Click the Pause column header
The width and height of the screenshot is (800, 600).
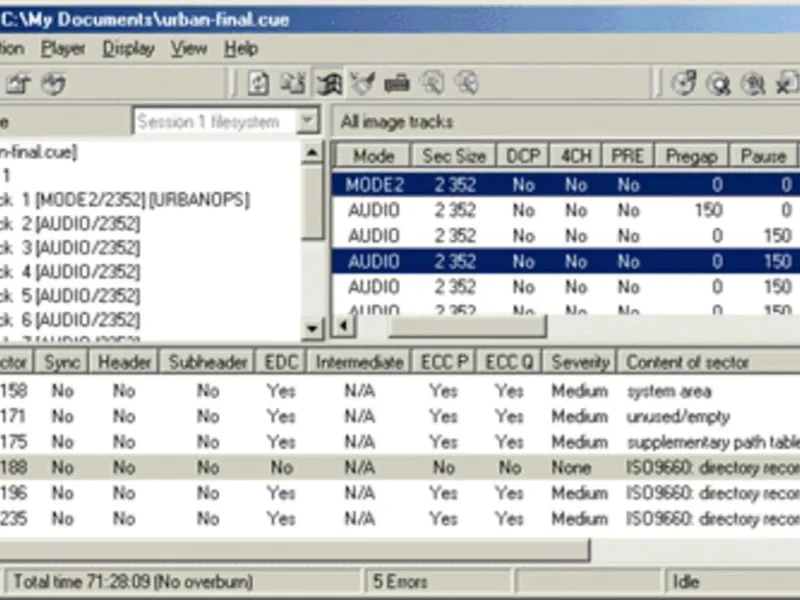[763, 156]
